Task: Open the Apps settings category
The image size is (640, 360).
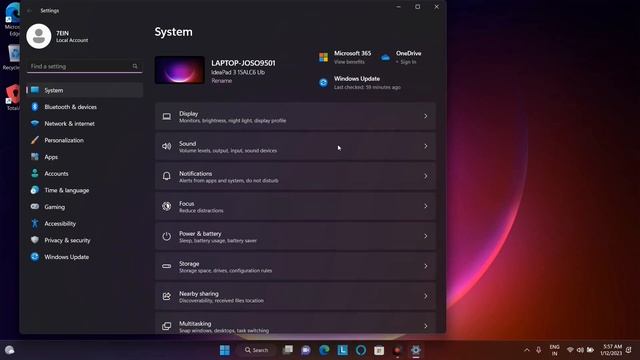Action: tap(85, 157)
